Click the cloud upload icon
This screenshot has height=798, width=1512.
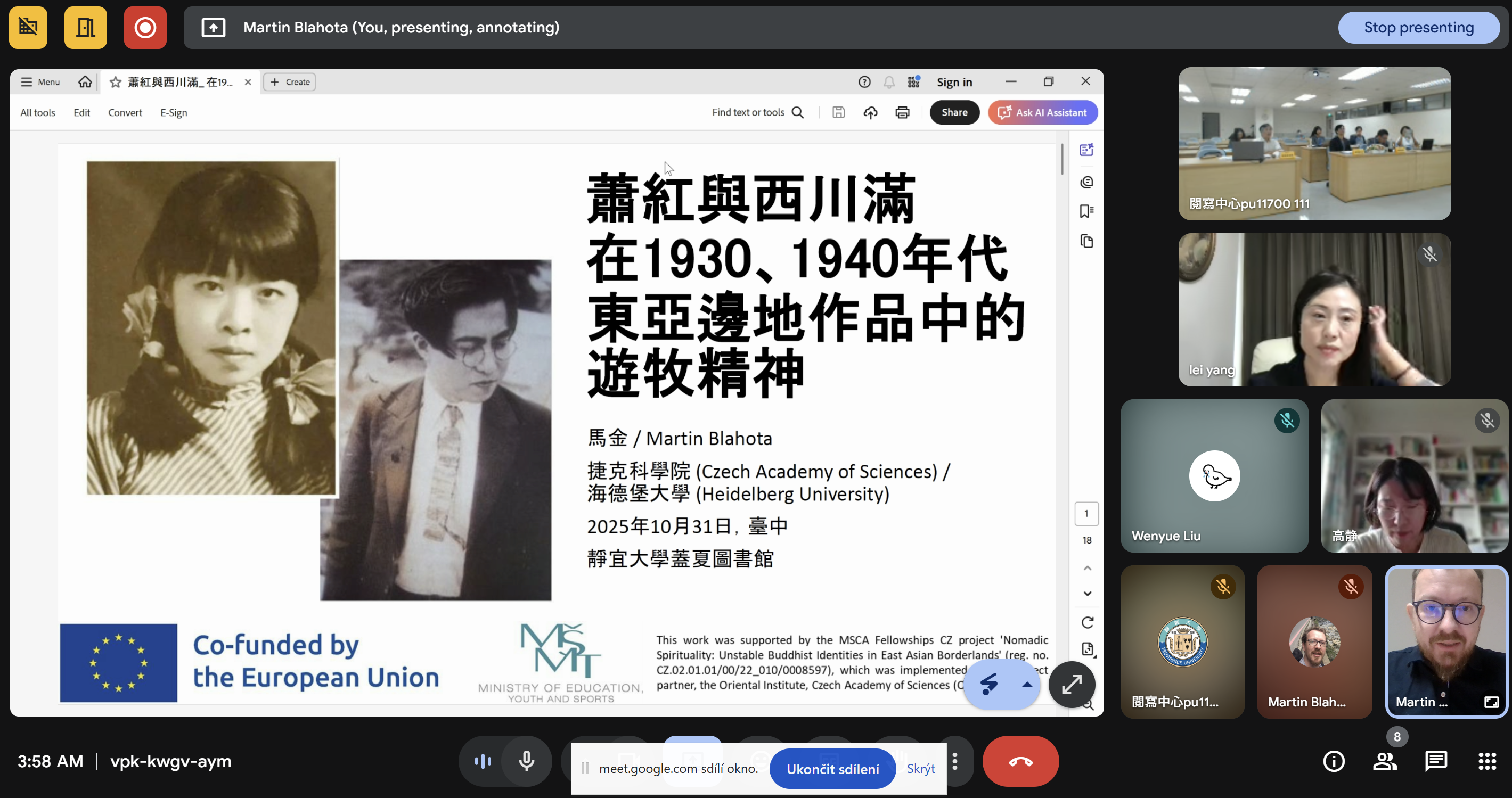pos(870,113)
